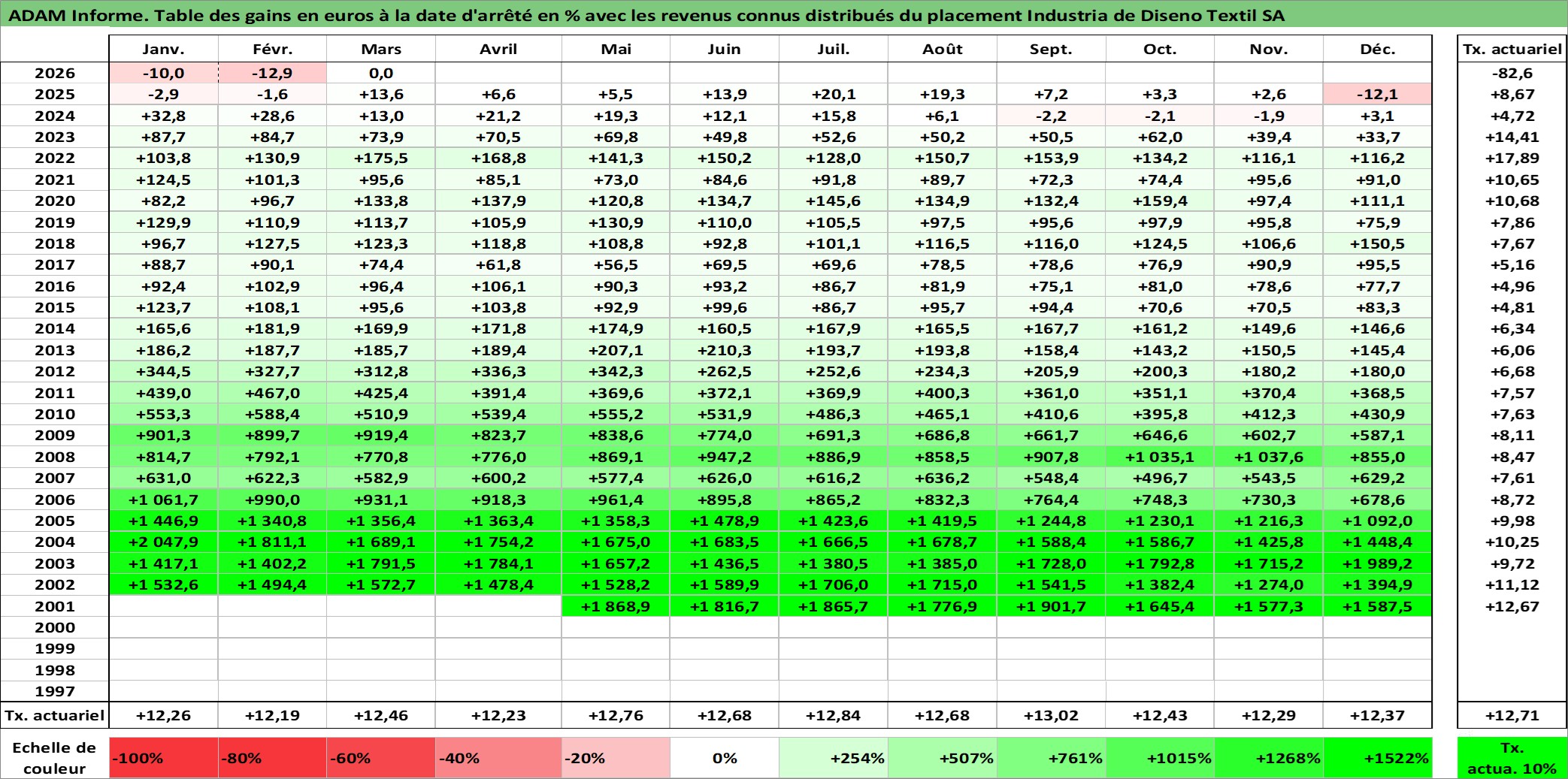
Task: Click the ADAM Informe title banner
Action: click(x=784, y=14)
